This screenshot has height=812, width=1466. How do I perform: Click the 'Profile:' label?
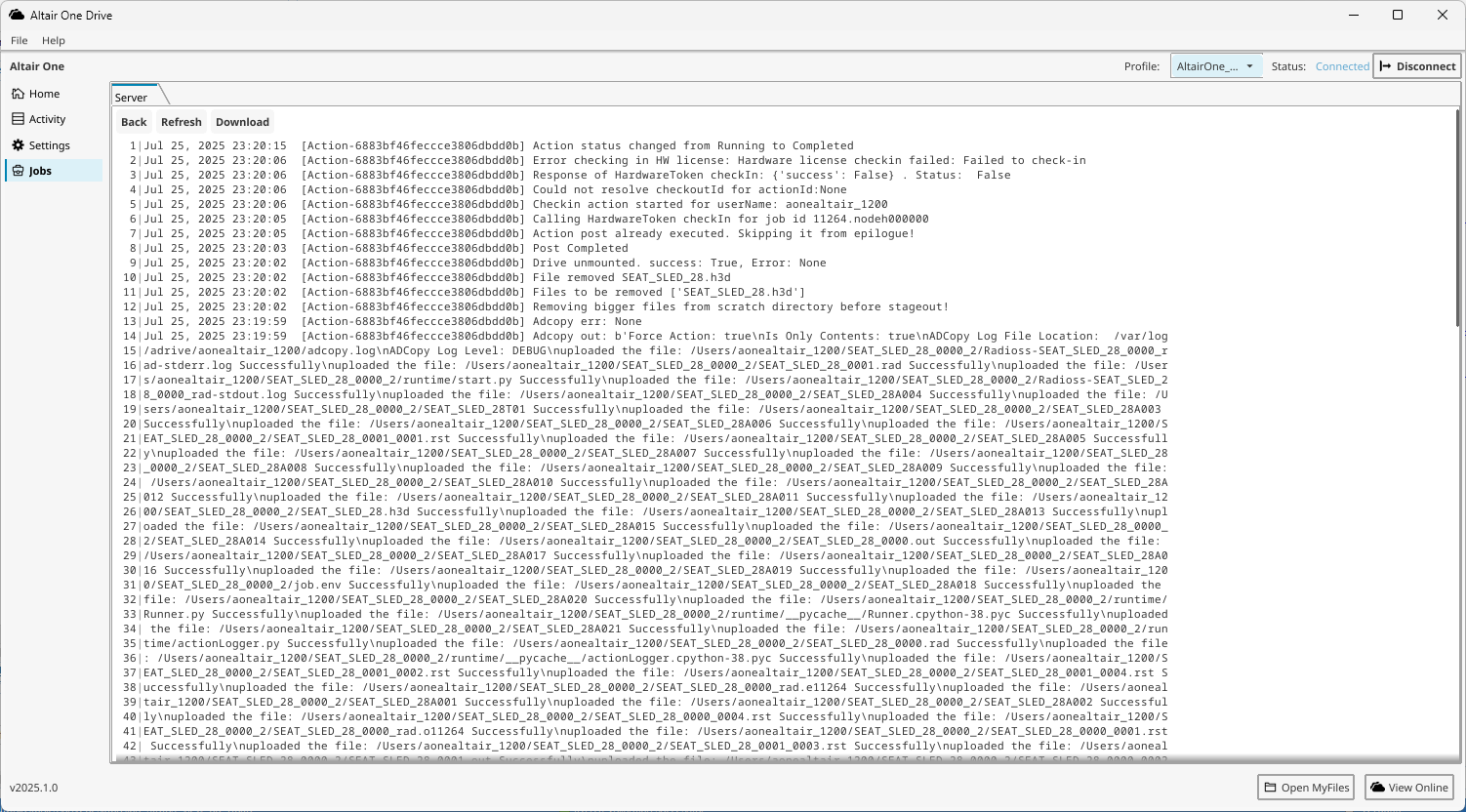pos(1142,66)
